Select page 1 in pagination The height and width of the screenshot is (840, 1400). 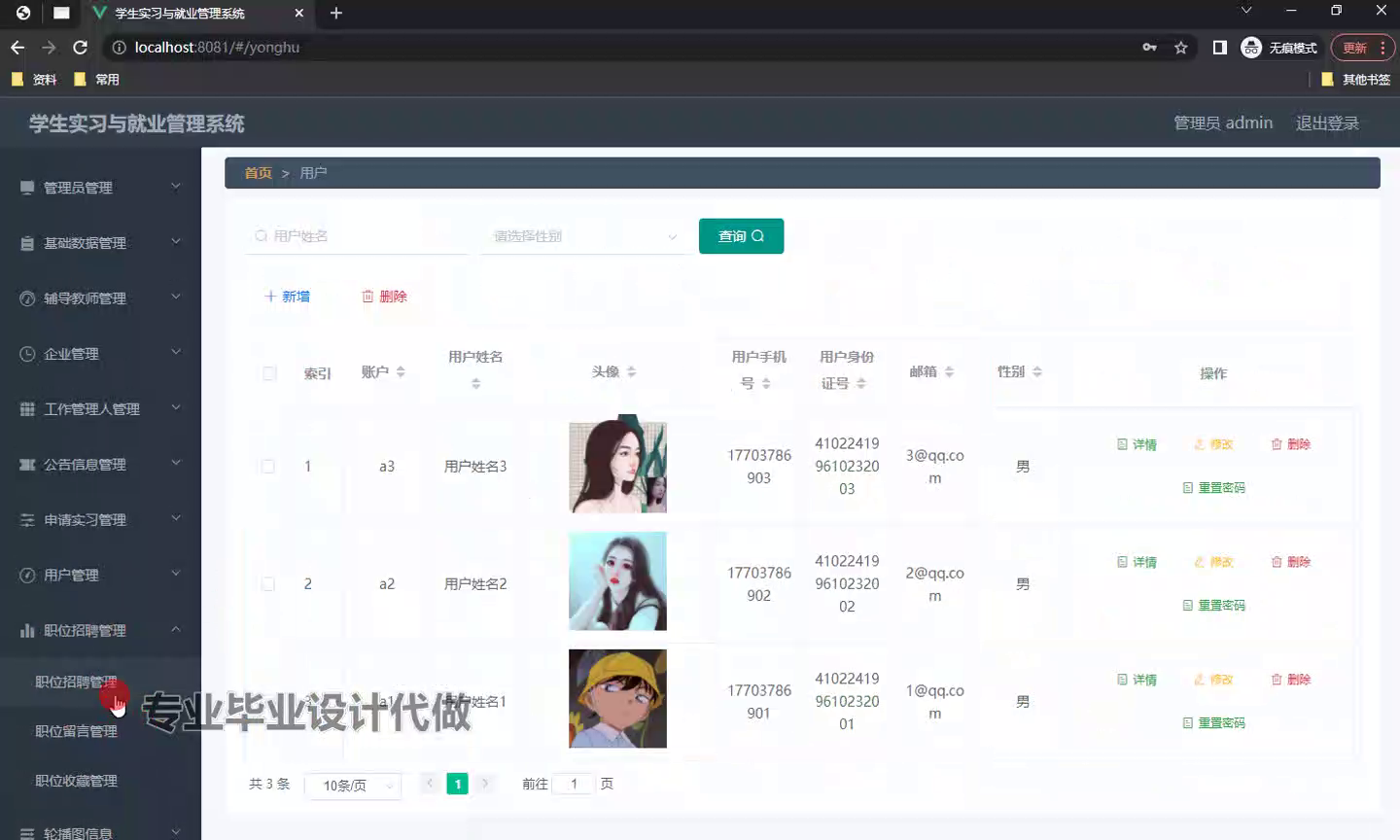pyautogui.click(x=457, y=784)
